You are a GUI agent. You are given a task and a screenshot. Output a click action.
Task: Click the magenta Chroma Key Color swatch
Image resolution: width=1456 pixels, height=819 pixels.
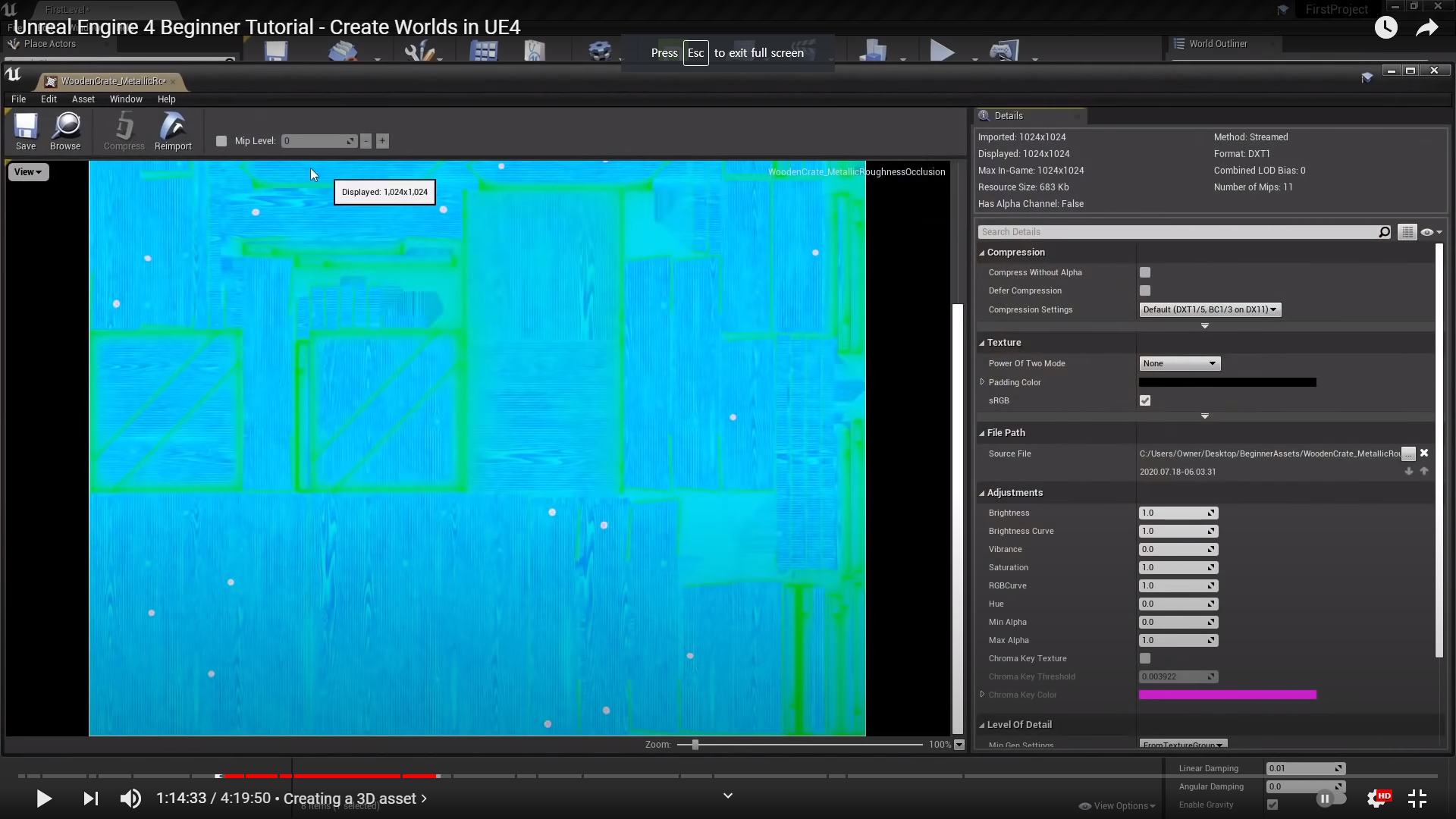click(1227, 695)
